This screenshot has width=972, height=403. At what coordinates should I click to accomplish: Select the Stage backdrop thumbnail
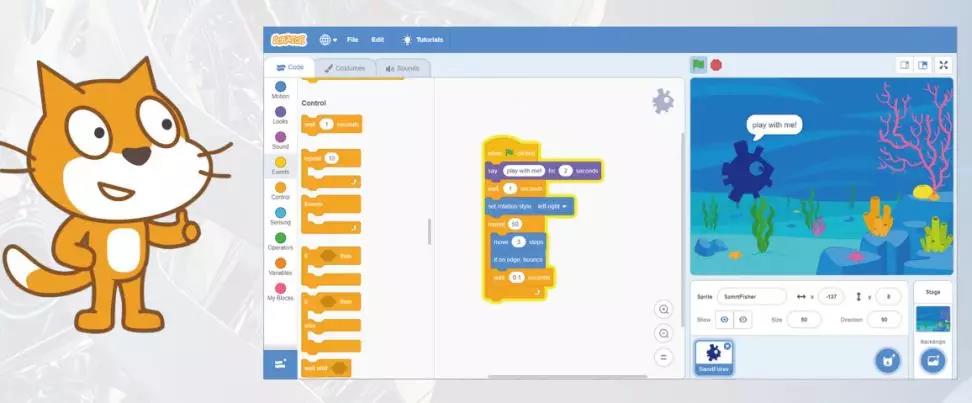(933, 319)
